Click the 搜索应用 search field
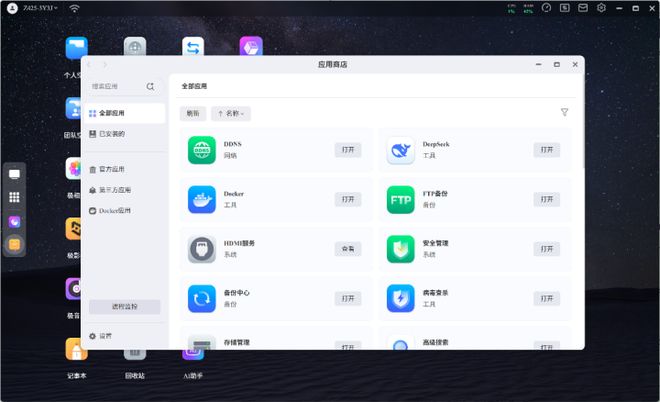Viewport: 660px width, 402px height. tap(117, 87)
